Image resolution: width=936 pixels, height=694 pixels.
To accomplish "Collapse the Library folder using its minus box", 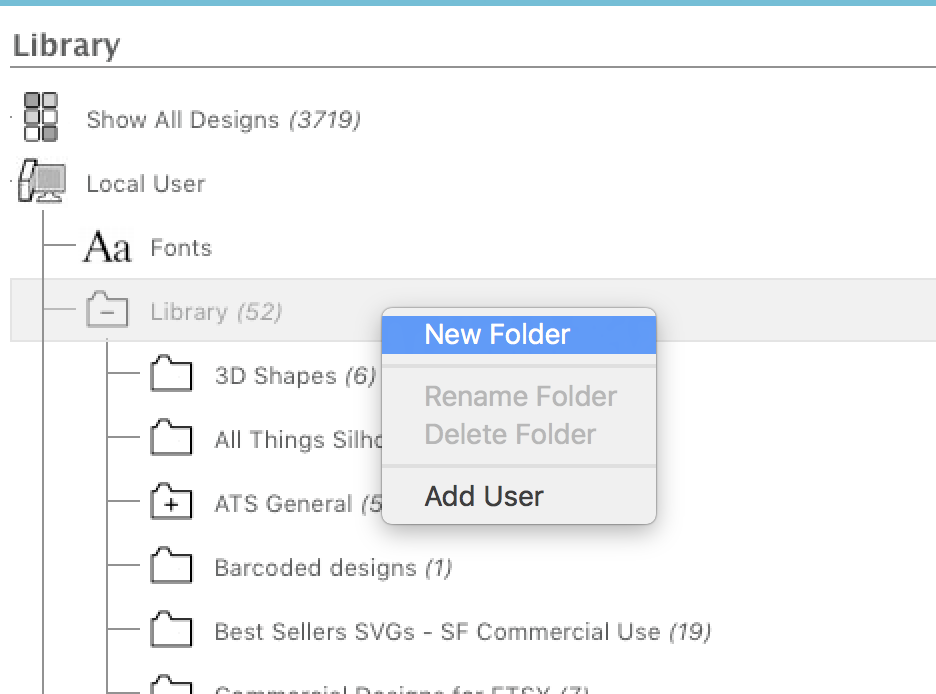I will pos(108,311).
